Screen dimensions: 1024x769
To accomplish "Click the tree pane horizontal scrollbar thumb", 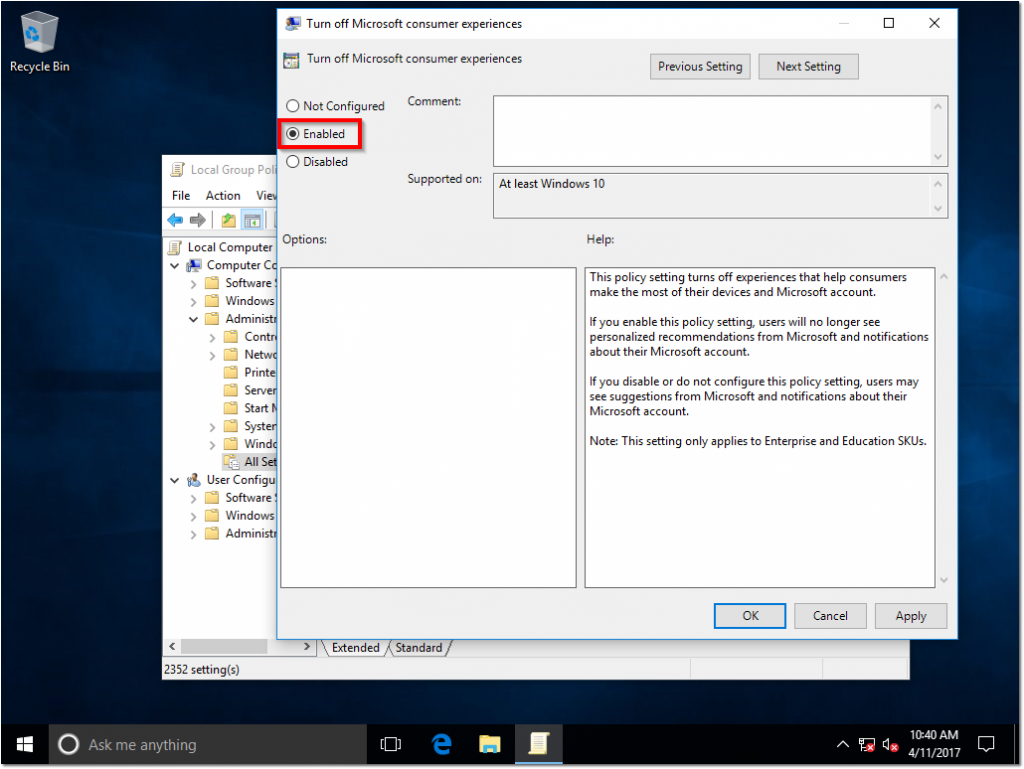I will (224, 646).
